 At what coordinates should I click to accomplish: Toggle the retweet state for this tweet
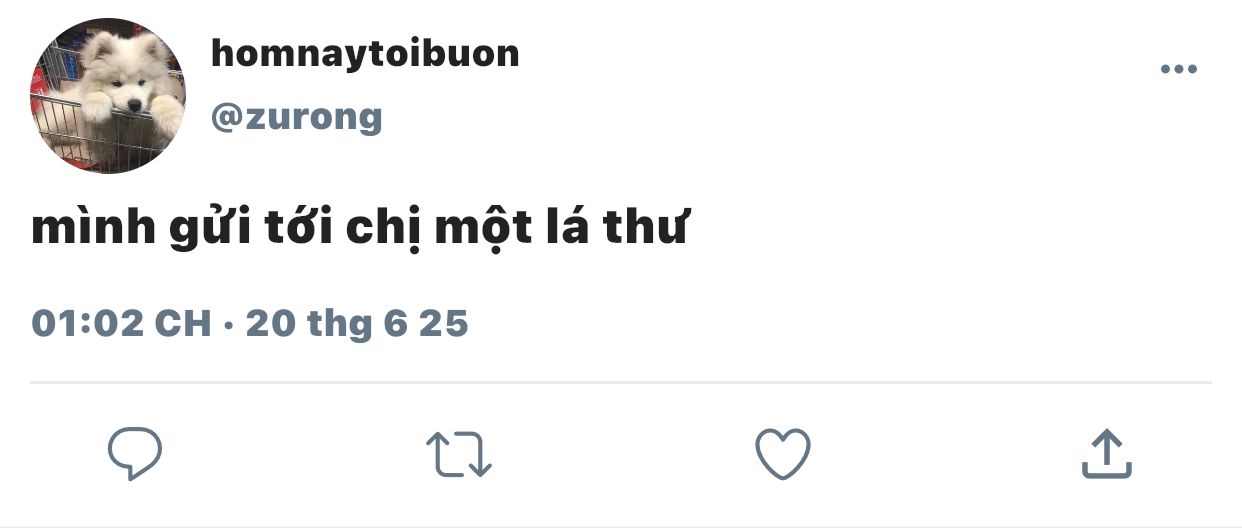click(459, 454)
